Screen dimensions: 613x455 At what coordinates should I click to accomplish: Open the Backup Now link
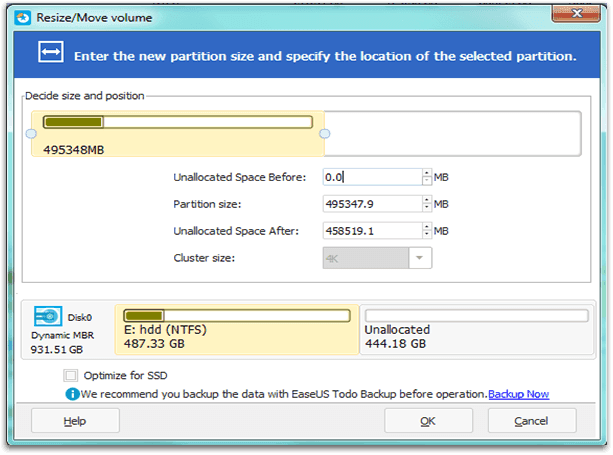click(x=518, y=394)
